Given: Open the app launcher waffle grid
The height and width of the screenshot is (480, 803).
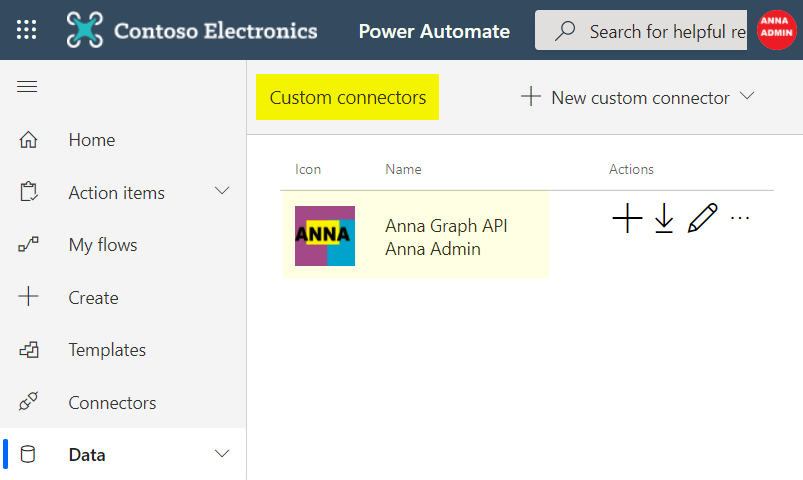Looking at the screenshot, I should 26,30.
